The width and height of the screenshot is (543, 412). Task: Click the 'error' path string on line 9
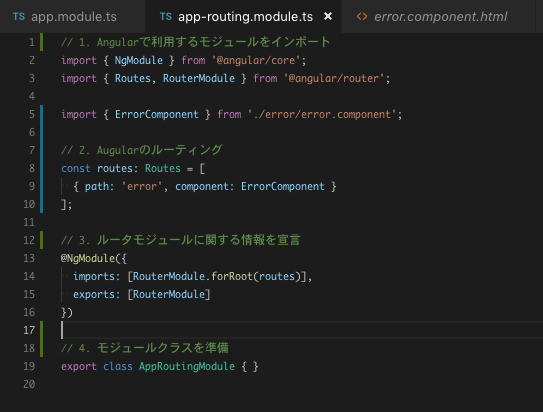coord(142,187)
